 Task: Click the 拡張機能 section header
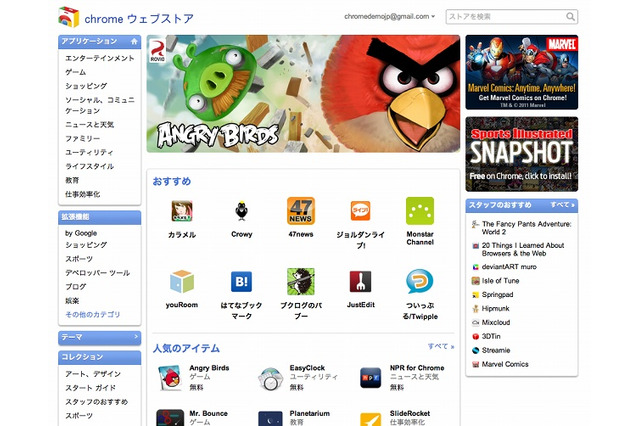pyautogui.click(x=100, y=217)
